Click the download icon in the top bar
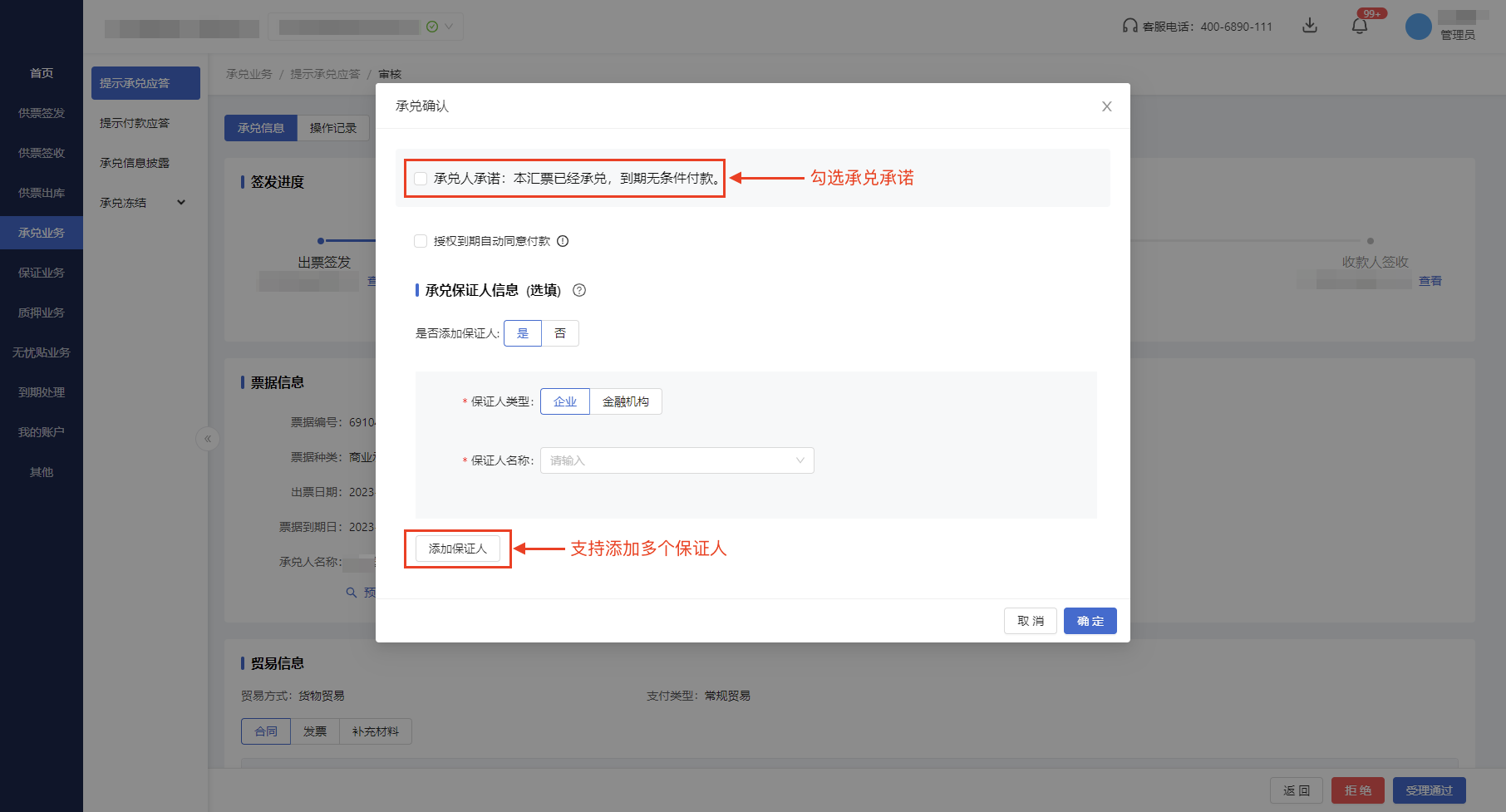 tap(1310, 26)
